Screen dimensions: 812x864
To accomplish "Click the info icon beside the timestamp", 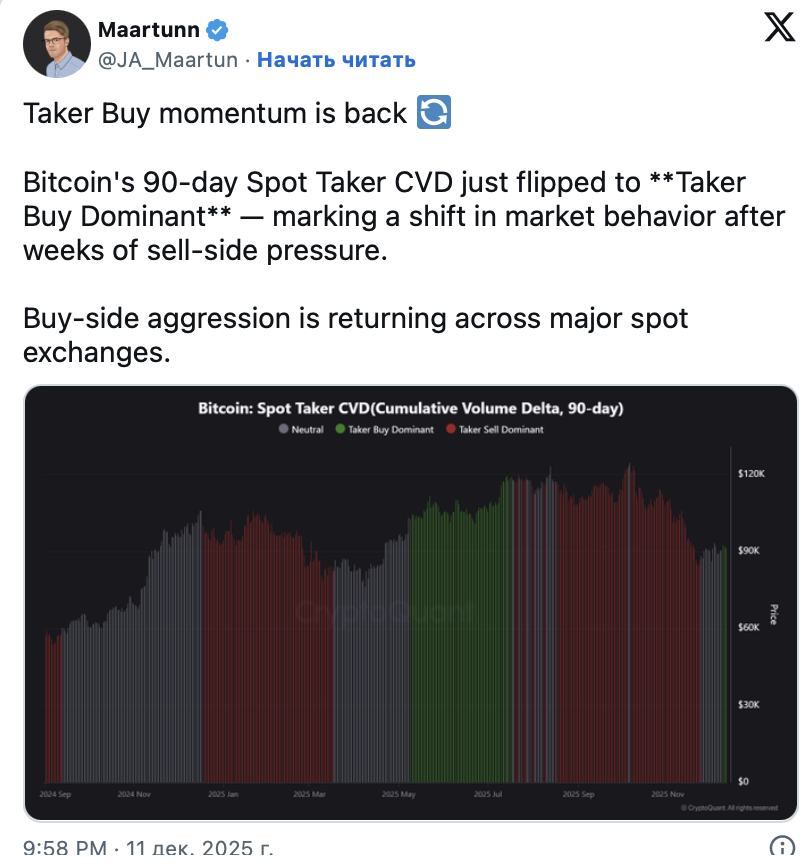I will [x=781, y=849].
